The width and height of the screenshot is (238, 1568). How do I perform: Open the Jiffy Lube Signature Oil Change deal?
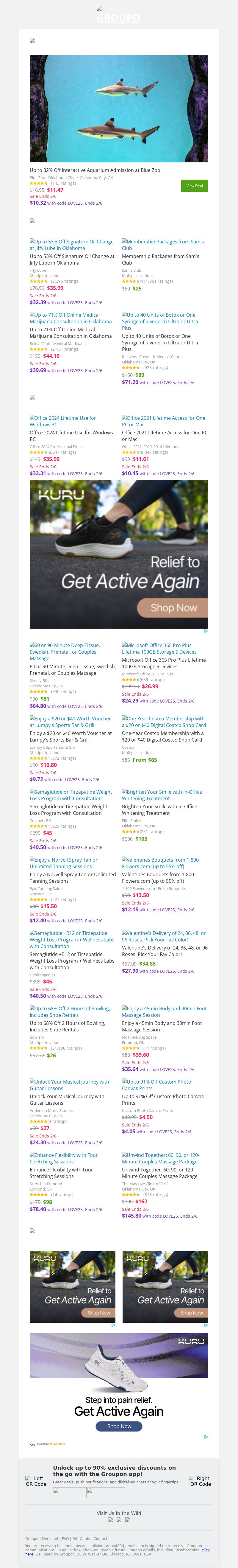pyautogui.click(x=72, y=245)
